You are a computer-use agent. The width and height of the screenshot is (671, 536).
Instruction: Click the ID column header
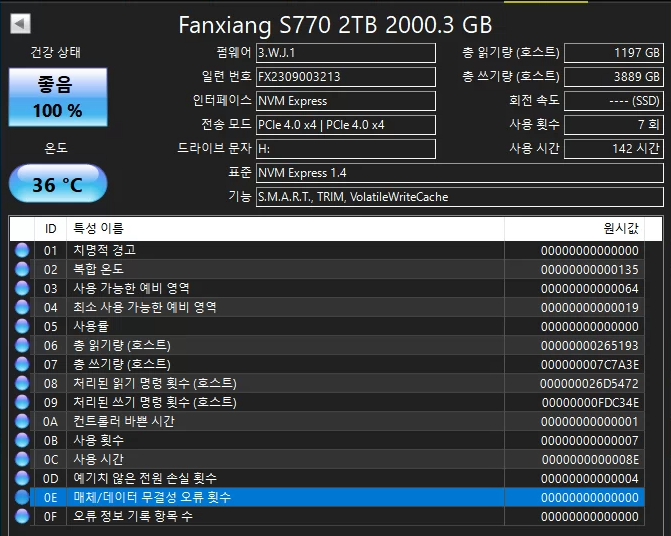[50, 228]
